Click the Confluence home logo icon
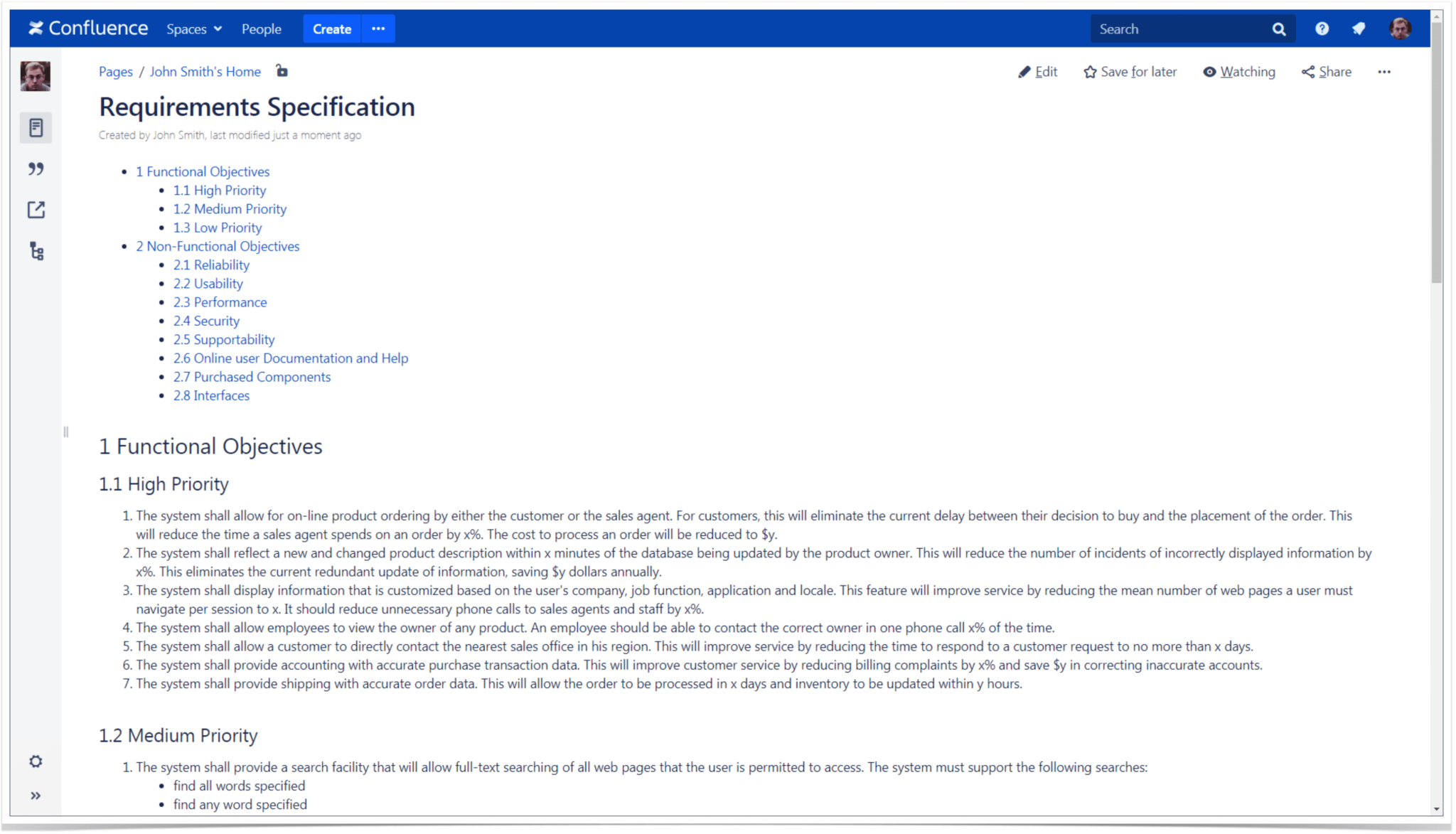Screen dimensions: 1456x834 point(89,29)
